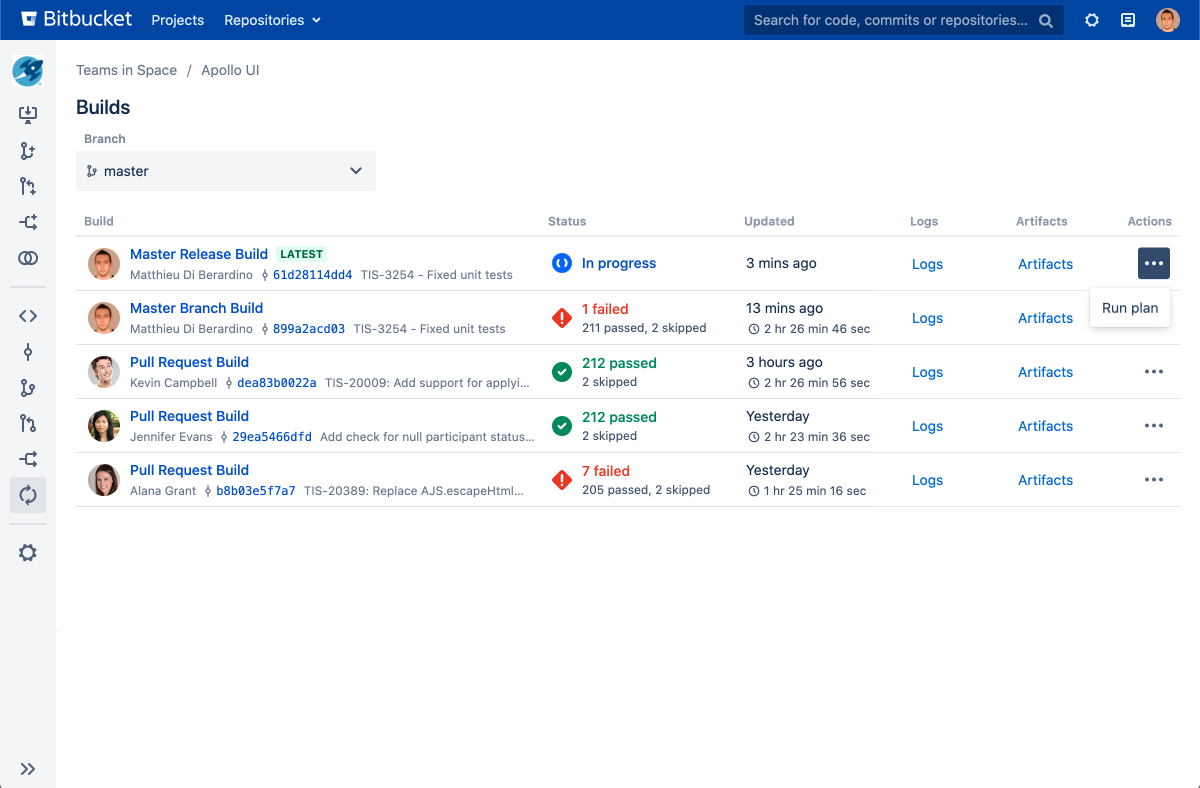Open the Forks sidebar icon

(28, 460)
